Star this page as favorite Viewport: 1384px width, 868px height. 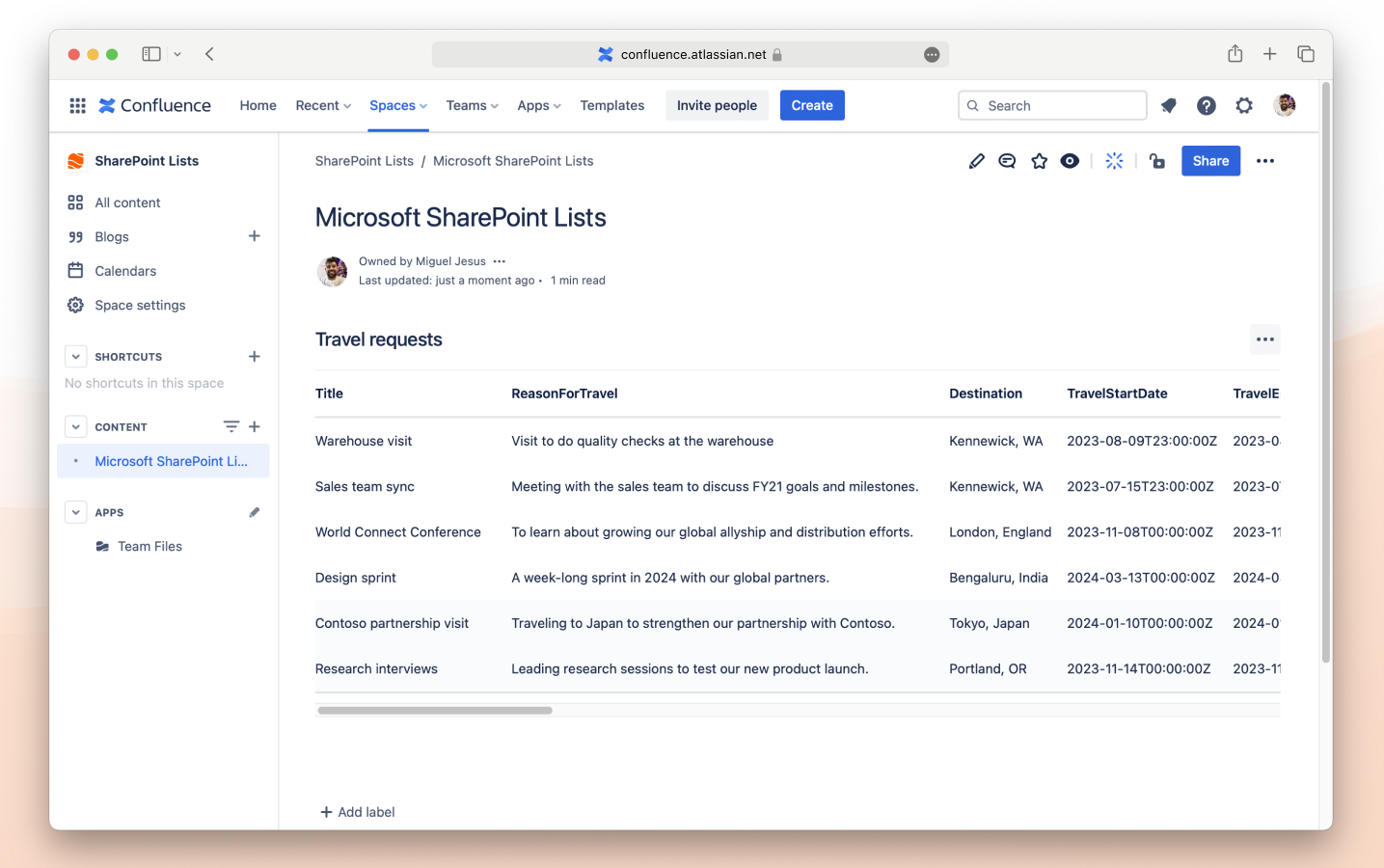[x=1039, y=161]
